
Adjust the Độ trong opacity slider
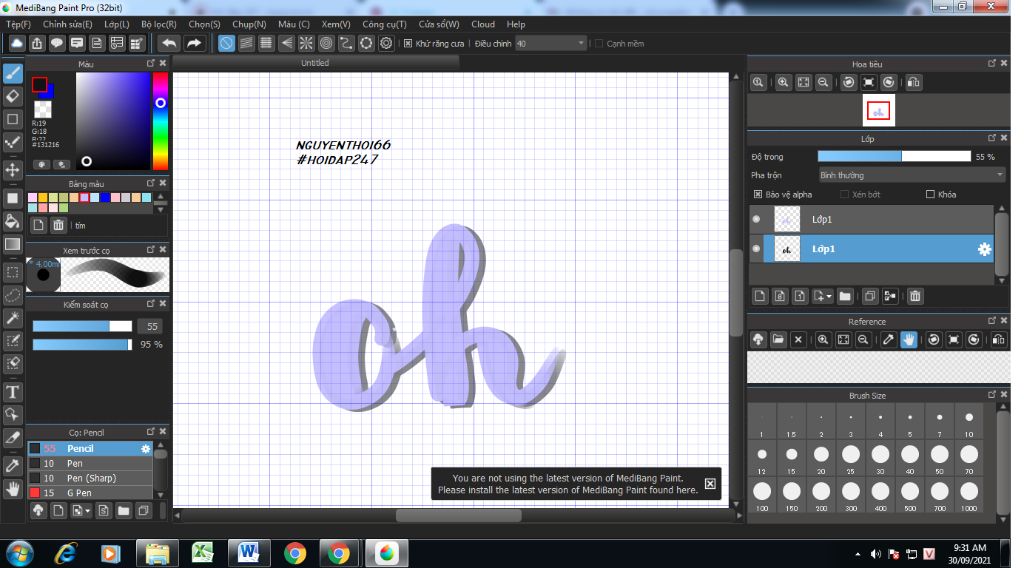coord(894,157)
